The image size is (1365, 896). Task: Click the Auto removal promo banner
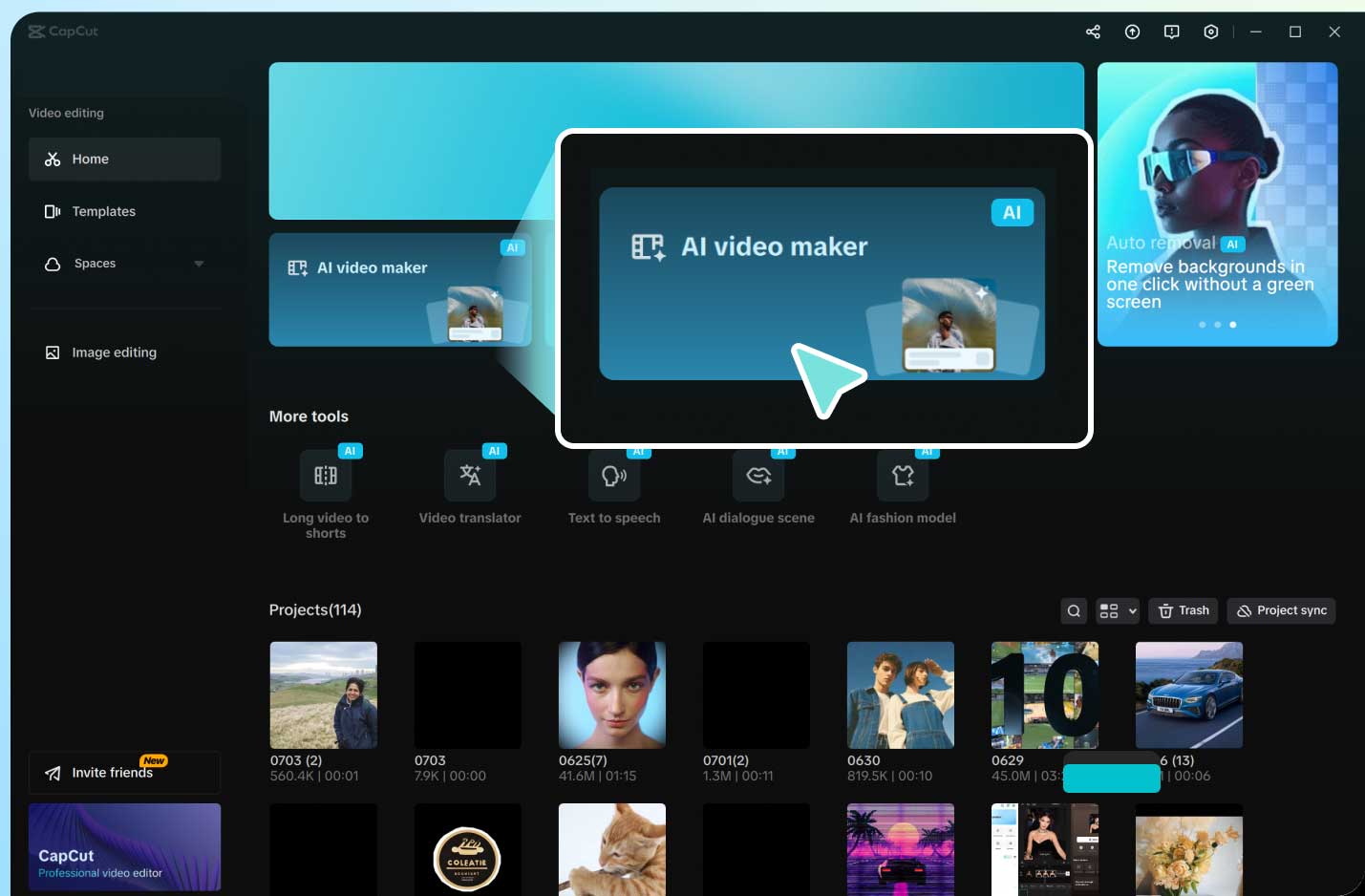pyautogui.click(x=1217, y=203)
